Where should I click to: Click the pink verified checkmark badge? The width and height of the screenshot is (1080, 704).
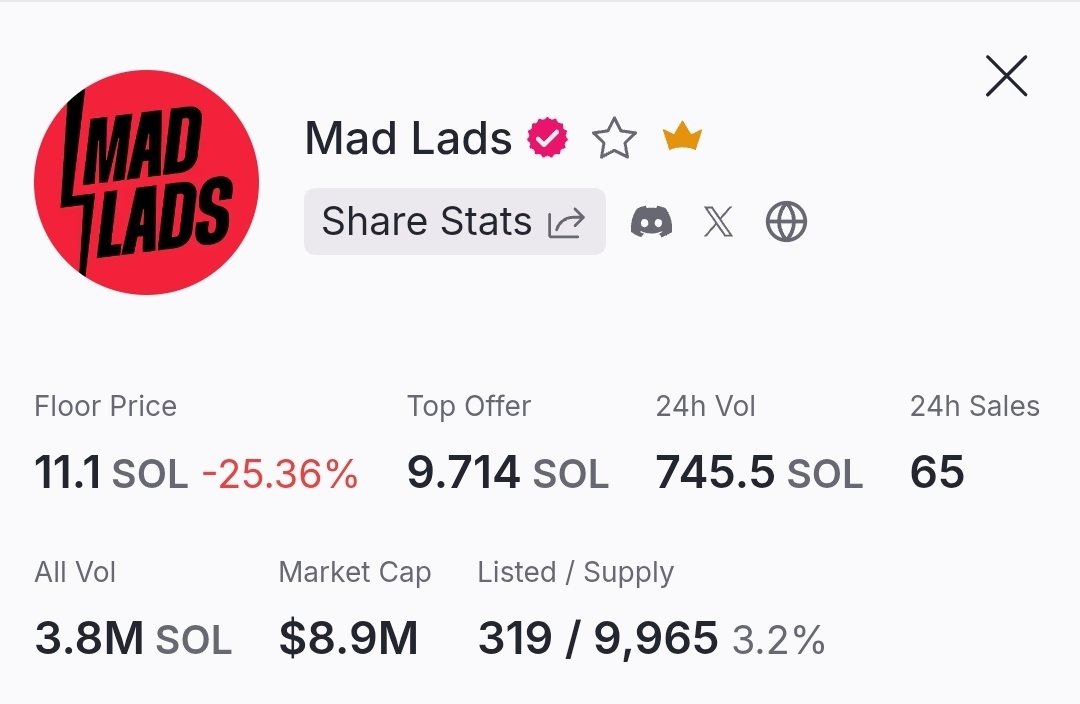tap(547, 139)
